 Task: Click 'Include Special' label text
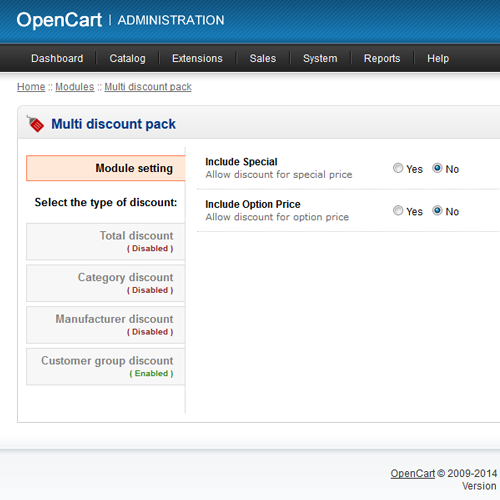(241, 162)
